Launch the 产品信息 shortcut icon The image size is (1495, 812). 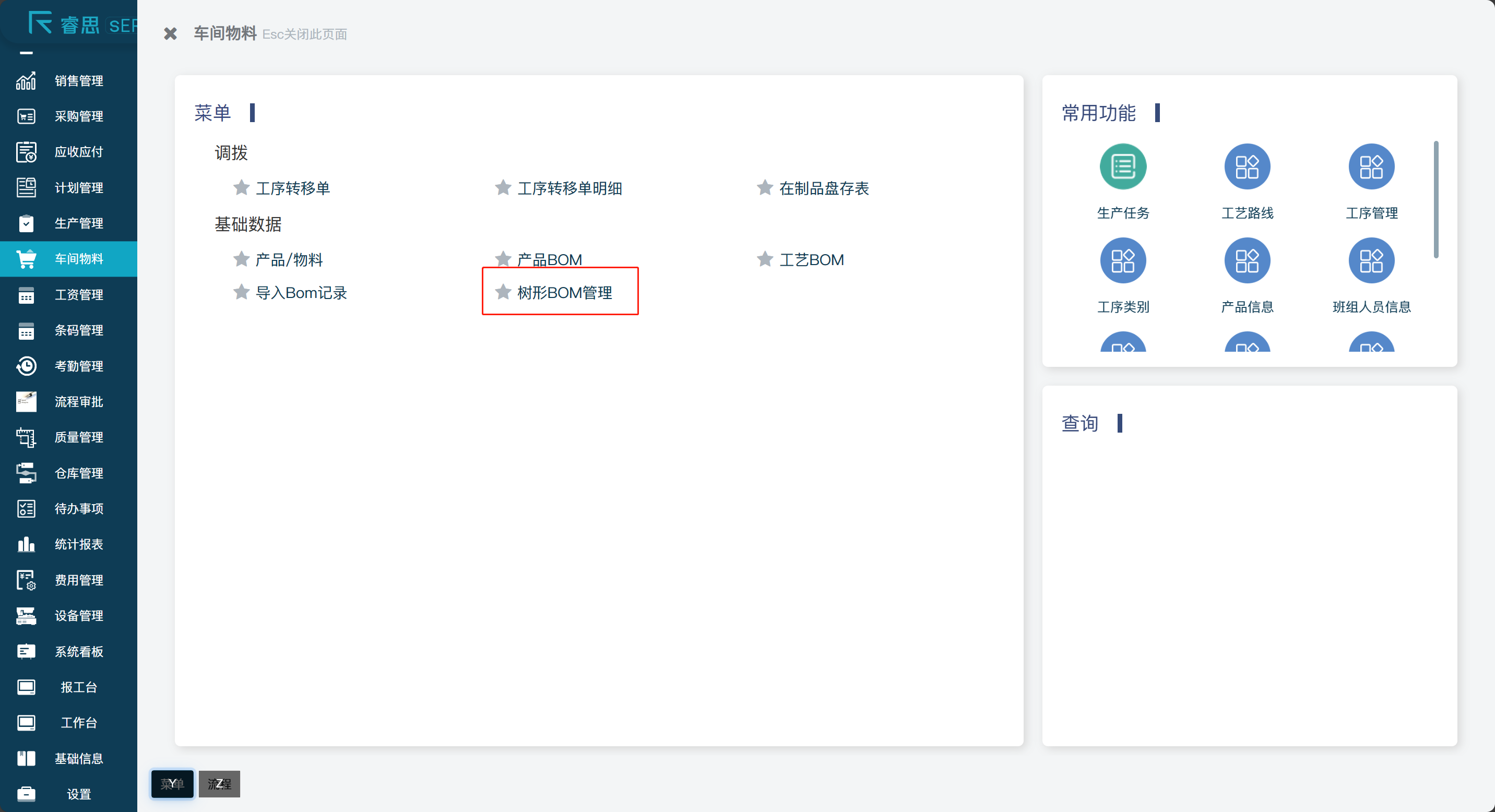(1247, 260)
